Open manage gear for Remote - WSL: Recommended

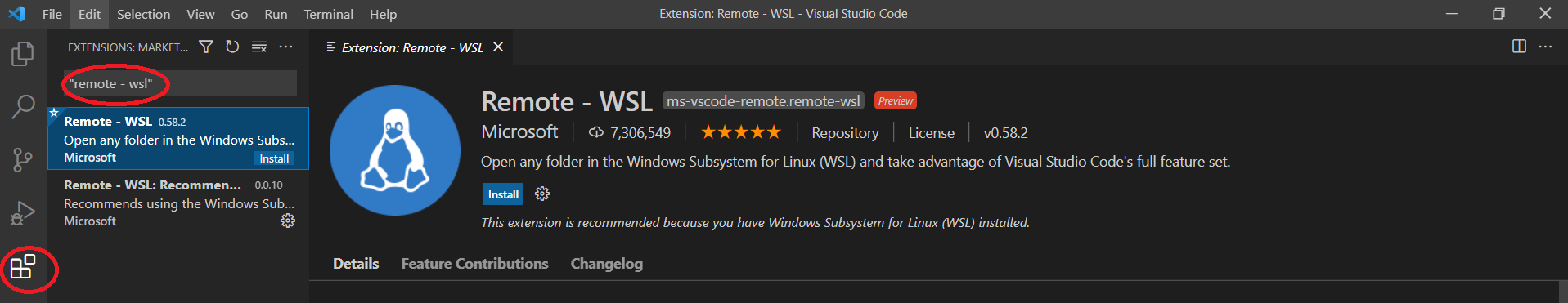click(x=288, y=221)
